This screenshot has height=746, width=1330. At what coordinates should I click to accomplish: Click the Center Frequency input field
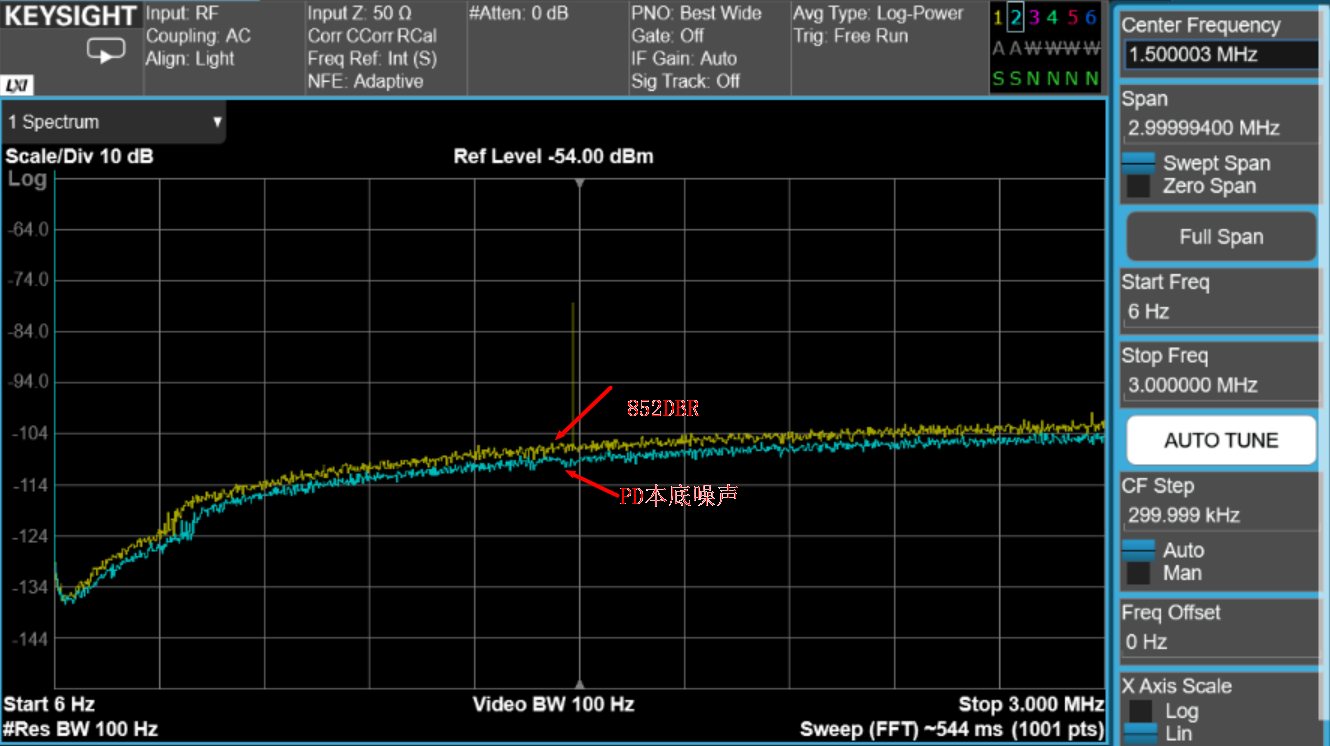click(x=1220, y=55)
